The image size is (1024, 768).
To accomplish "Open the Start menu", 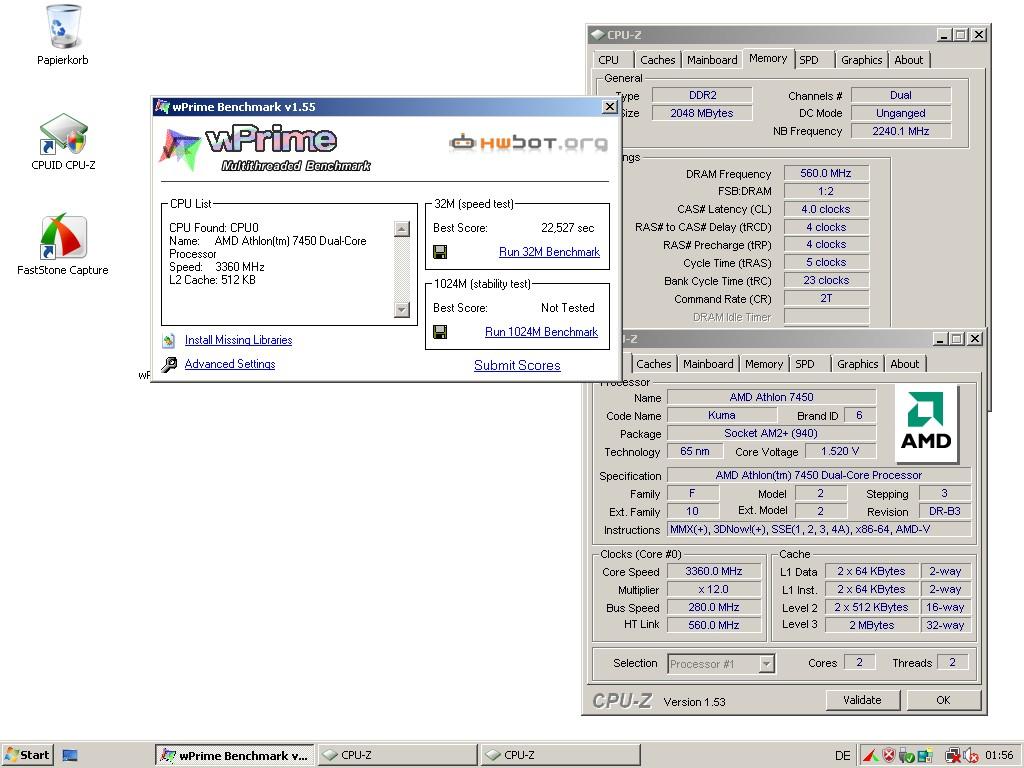I will pyautogui.click(x=27, y=756).
